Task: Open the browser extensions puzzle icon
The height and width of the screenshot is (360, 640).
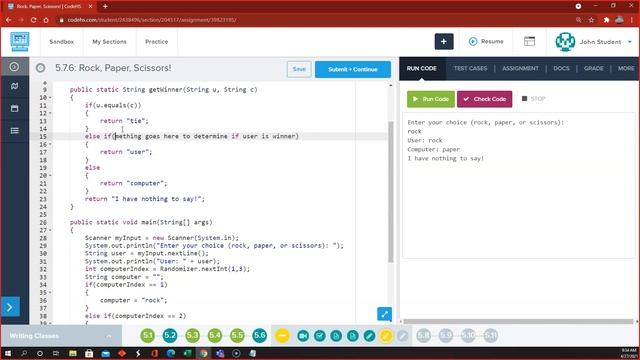Action: coord(606,20)
